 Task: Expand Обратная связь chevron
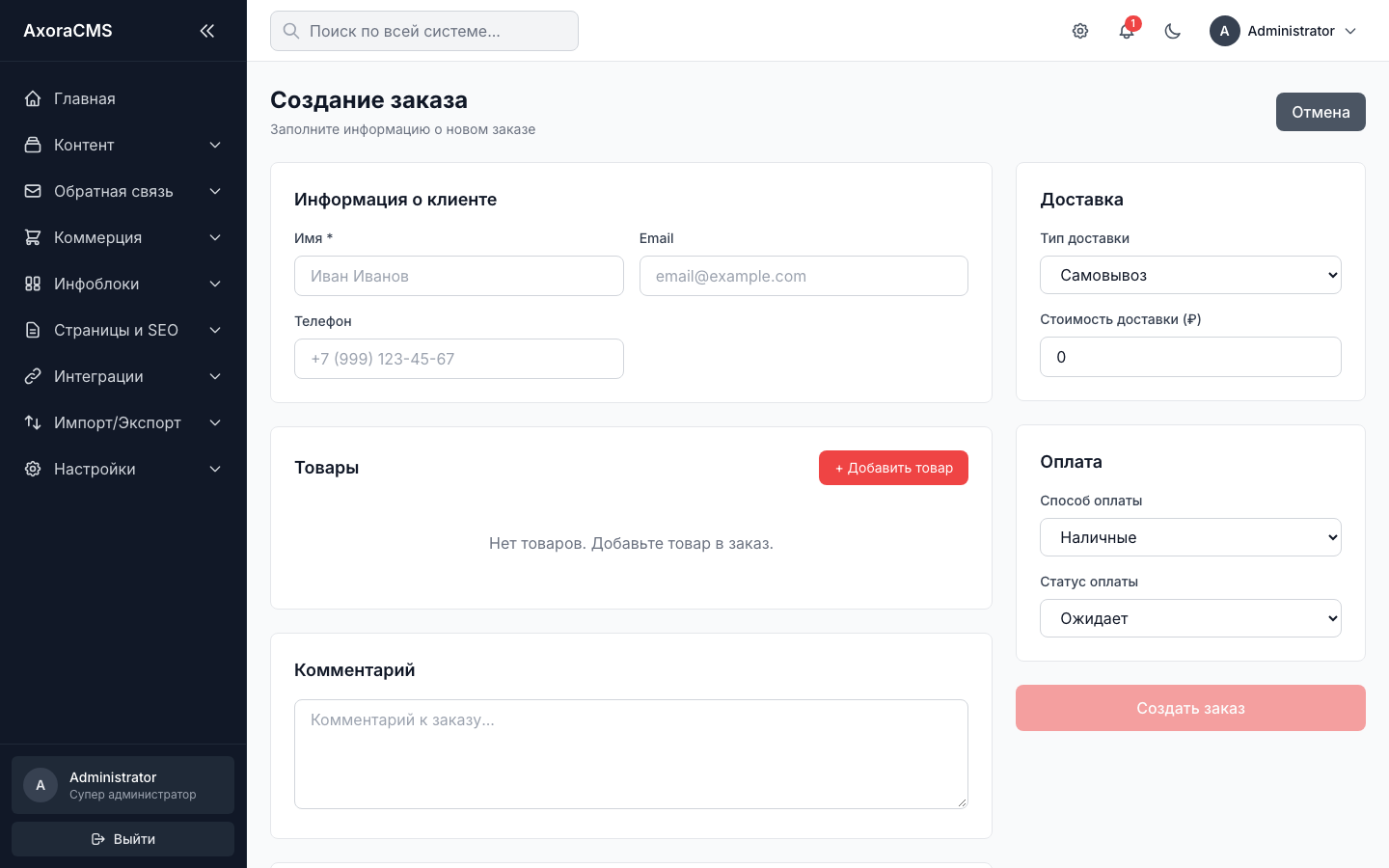(x=215, y=191)
